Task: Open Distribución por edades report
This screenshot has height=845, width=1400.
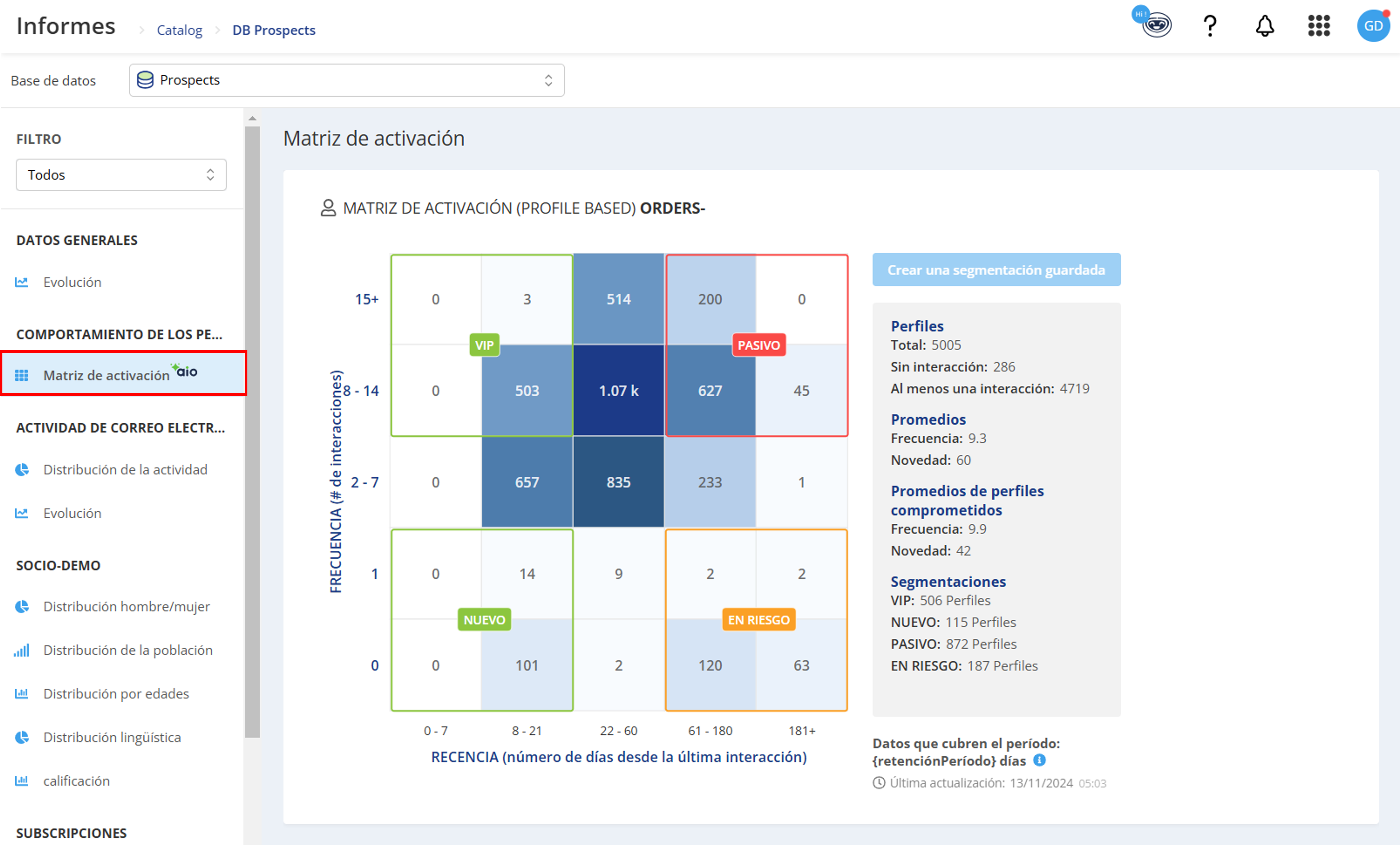Action: click(116, 694)
